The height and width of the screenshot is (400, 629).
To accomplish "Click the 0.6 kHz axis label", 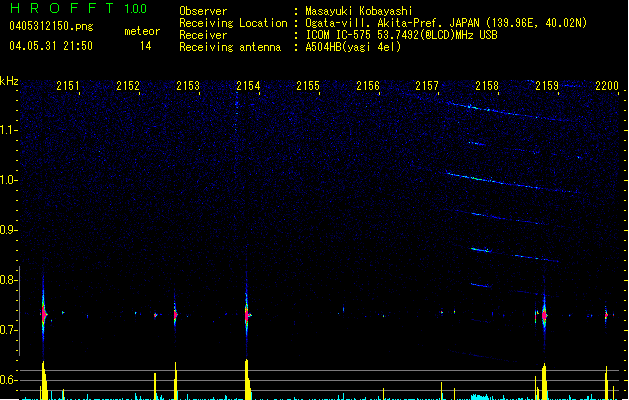I will click(x=9, y=380).
